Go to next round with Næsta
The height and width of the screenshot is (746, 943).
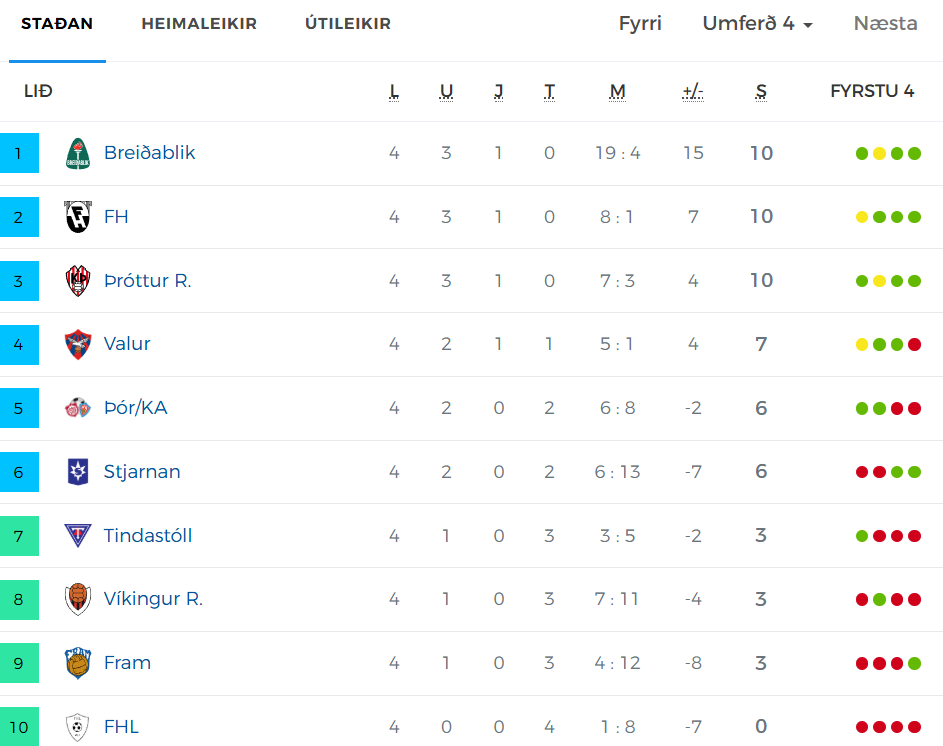(x=885, y=23)
